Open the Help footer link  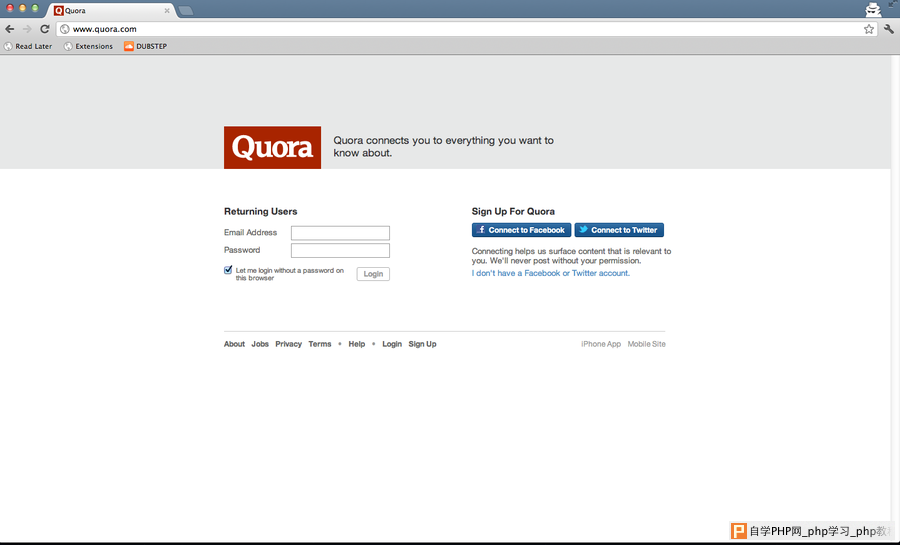pyautogui.click(x=356, y=344)
